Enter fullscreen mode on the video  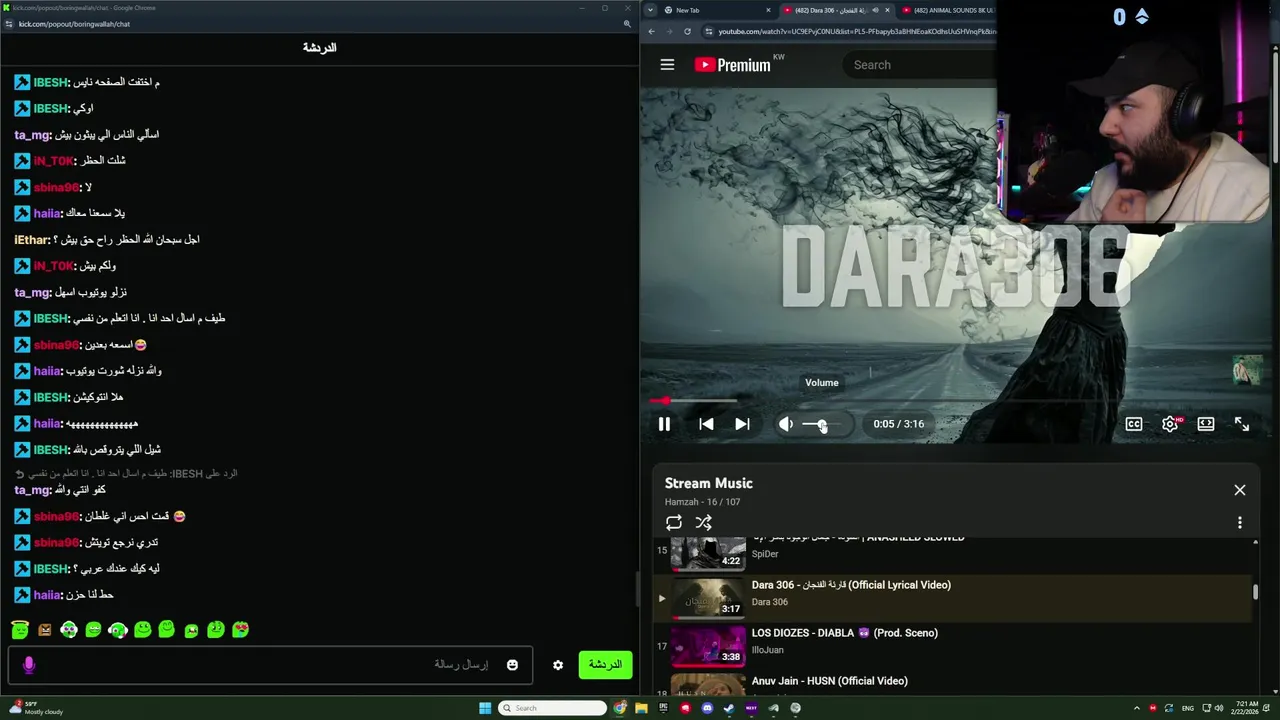(x=1242, y=424)
